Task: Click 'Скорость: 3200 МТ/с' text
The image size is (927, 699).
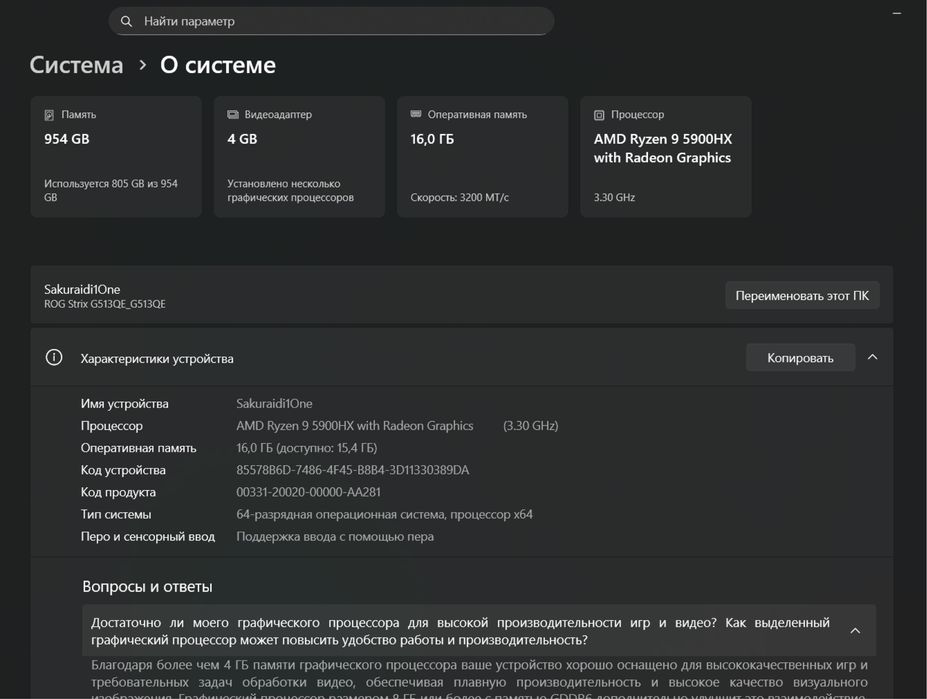Action: (459, 198)
